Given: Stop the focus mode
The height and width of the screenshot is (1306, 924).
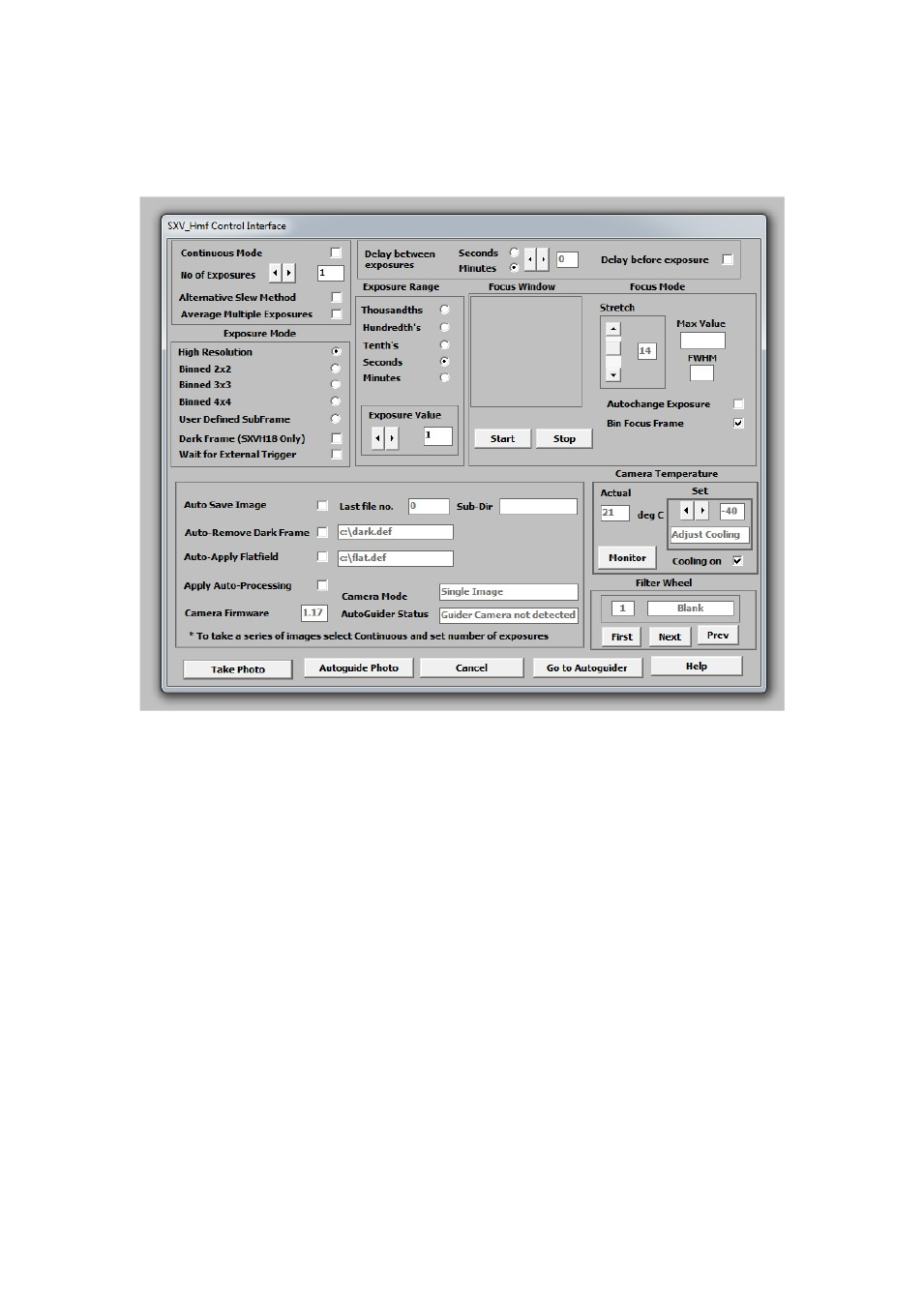Looking at the screenshot, I should click(564, 439).
